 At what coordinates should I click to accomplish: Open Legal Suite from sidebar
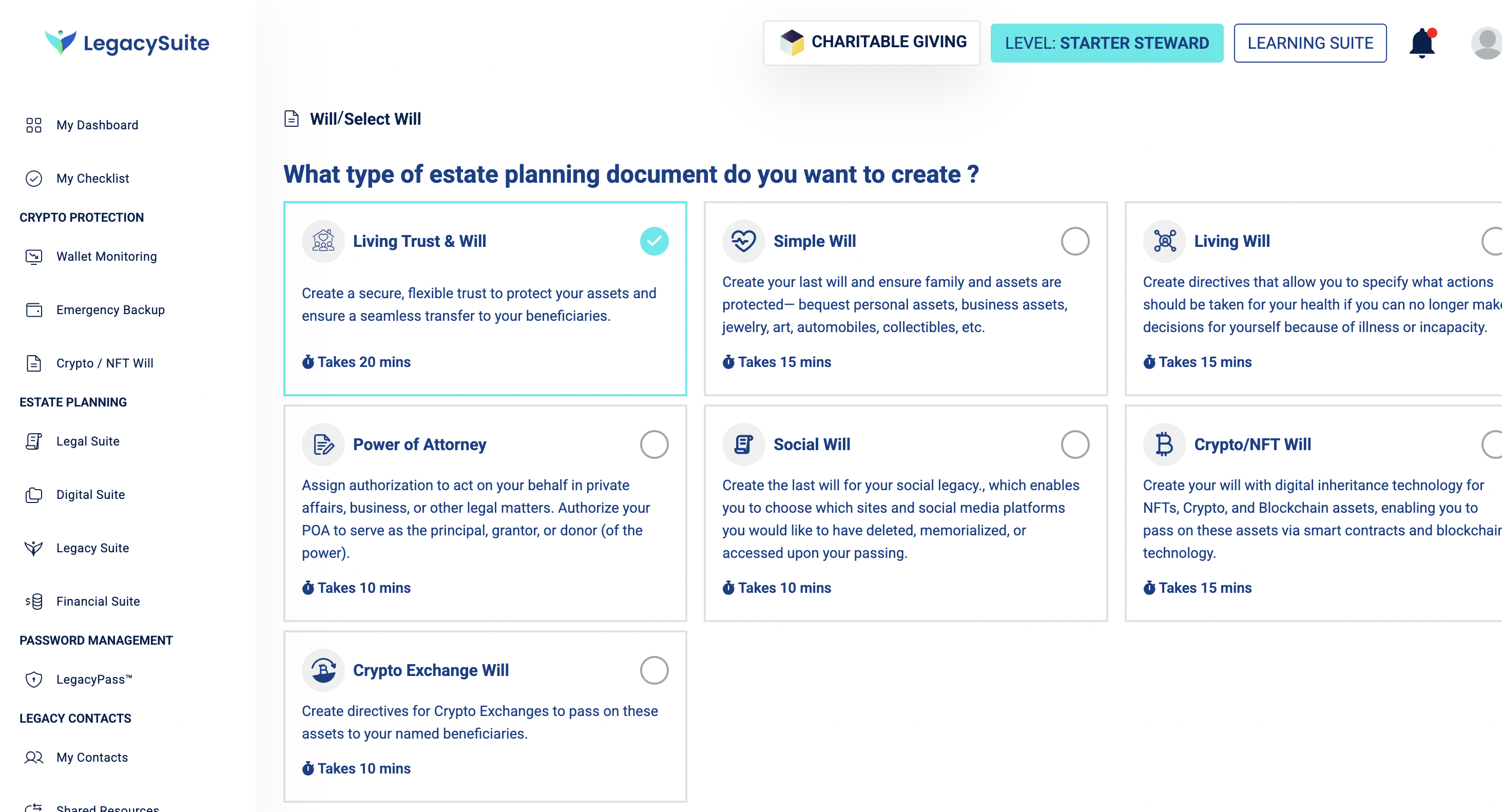click(x=87, y=441)
